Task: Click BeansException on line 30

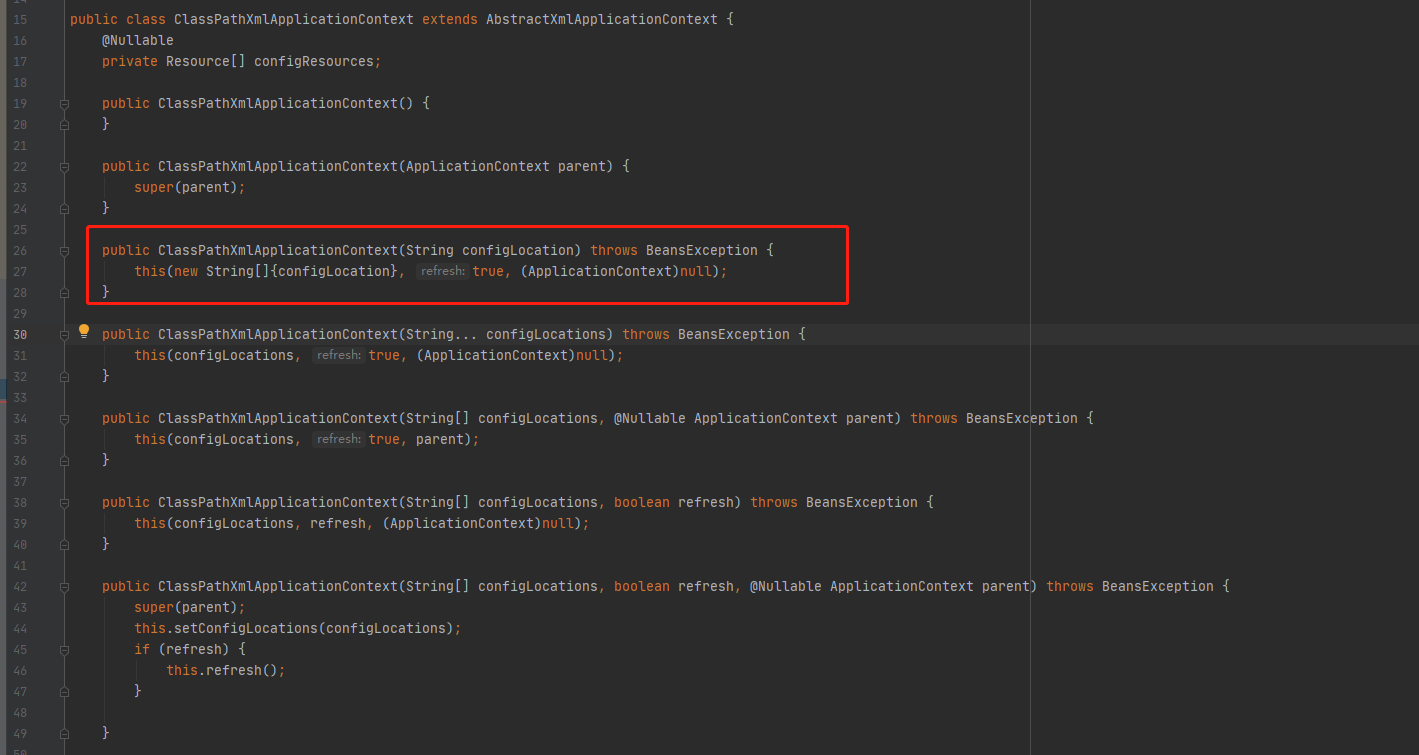Action: tap(734, 334)
